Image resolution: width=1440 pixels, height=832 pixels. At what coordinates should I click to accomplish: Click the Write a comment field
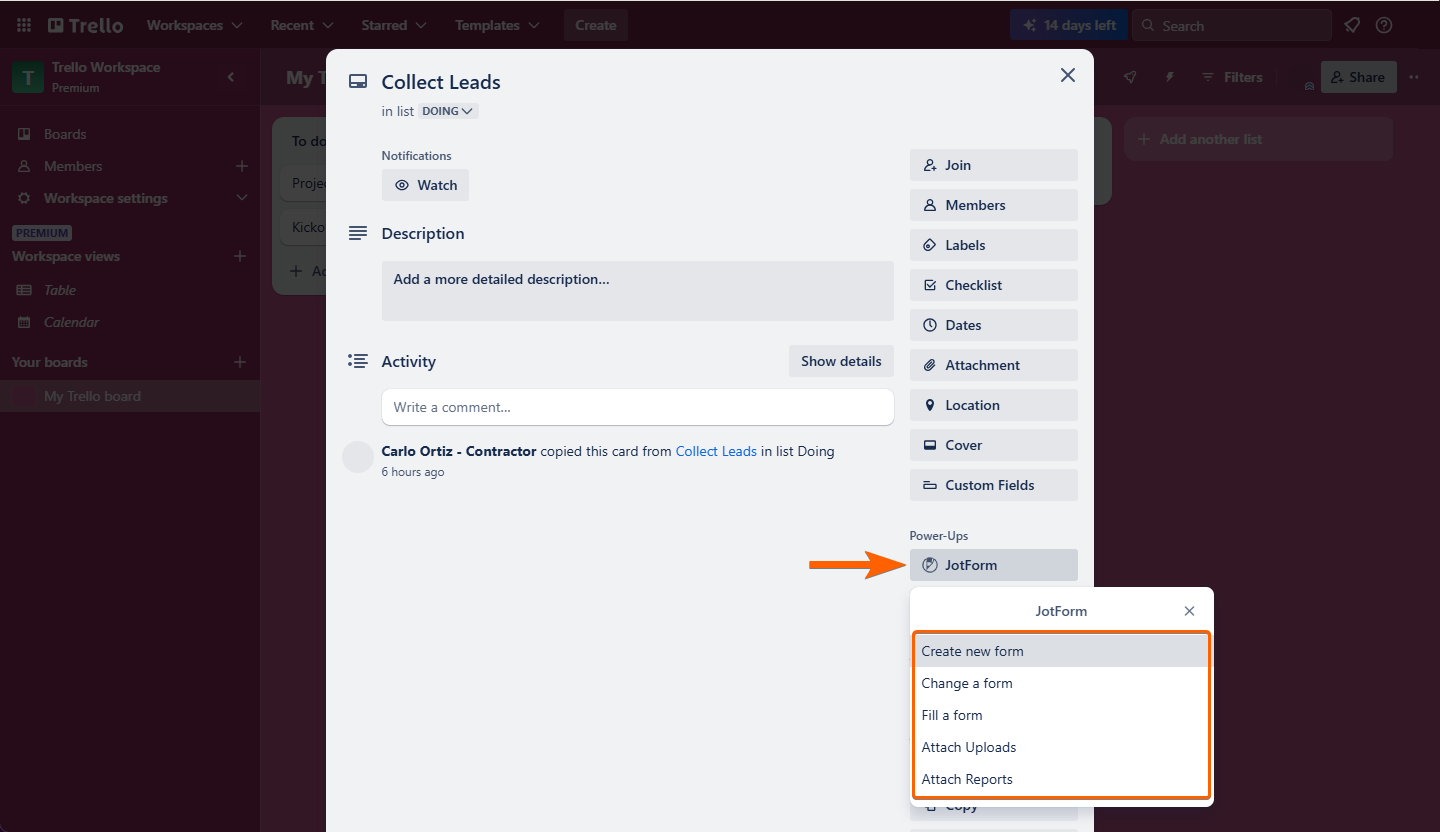[x=637, y=407]
